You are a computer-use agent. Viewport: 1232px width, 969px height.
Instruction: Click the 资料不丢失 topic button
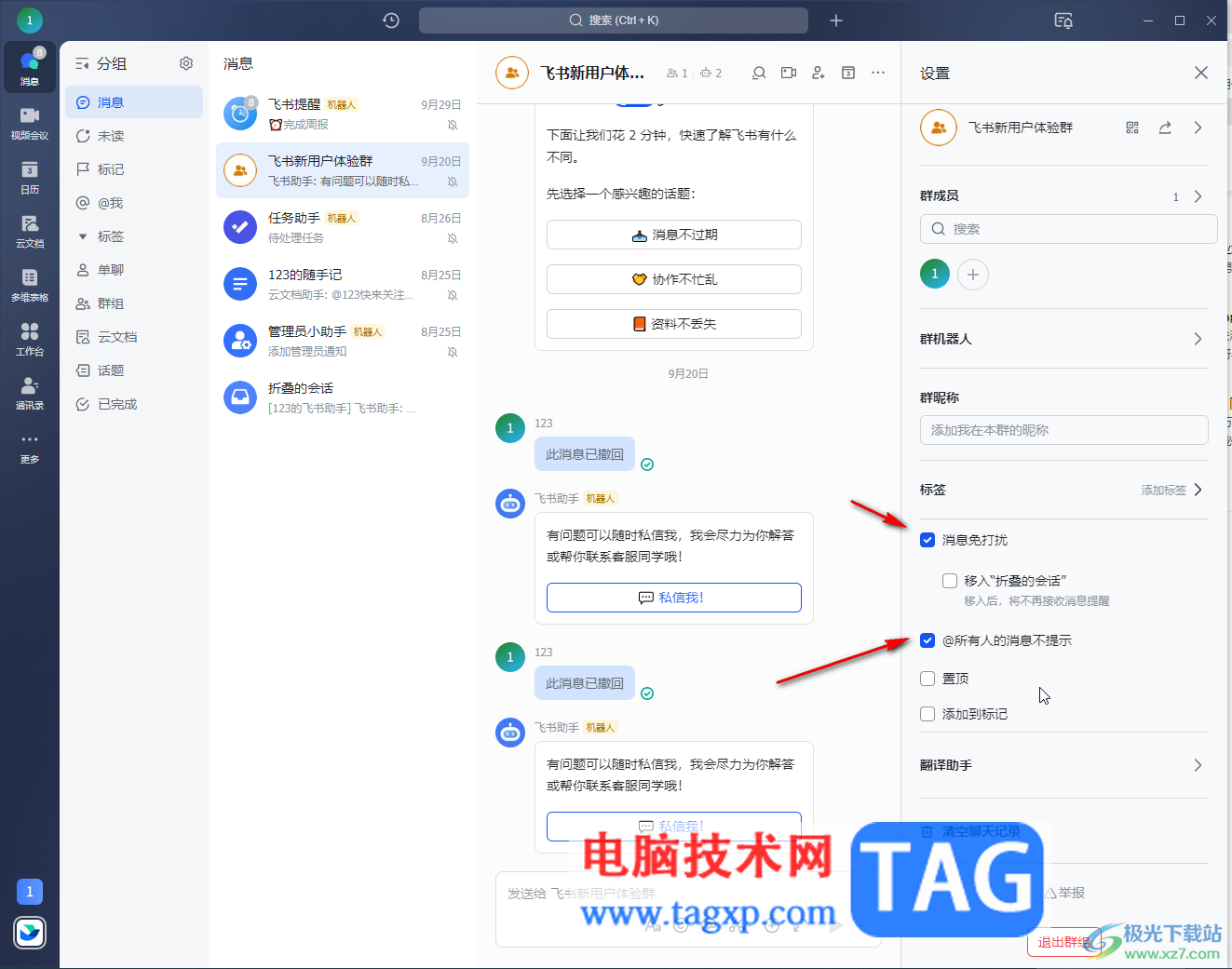click(674, 324)
